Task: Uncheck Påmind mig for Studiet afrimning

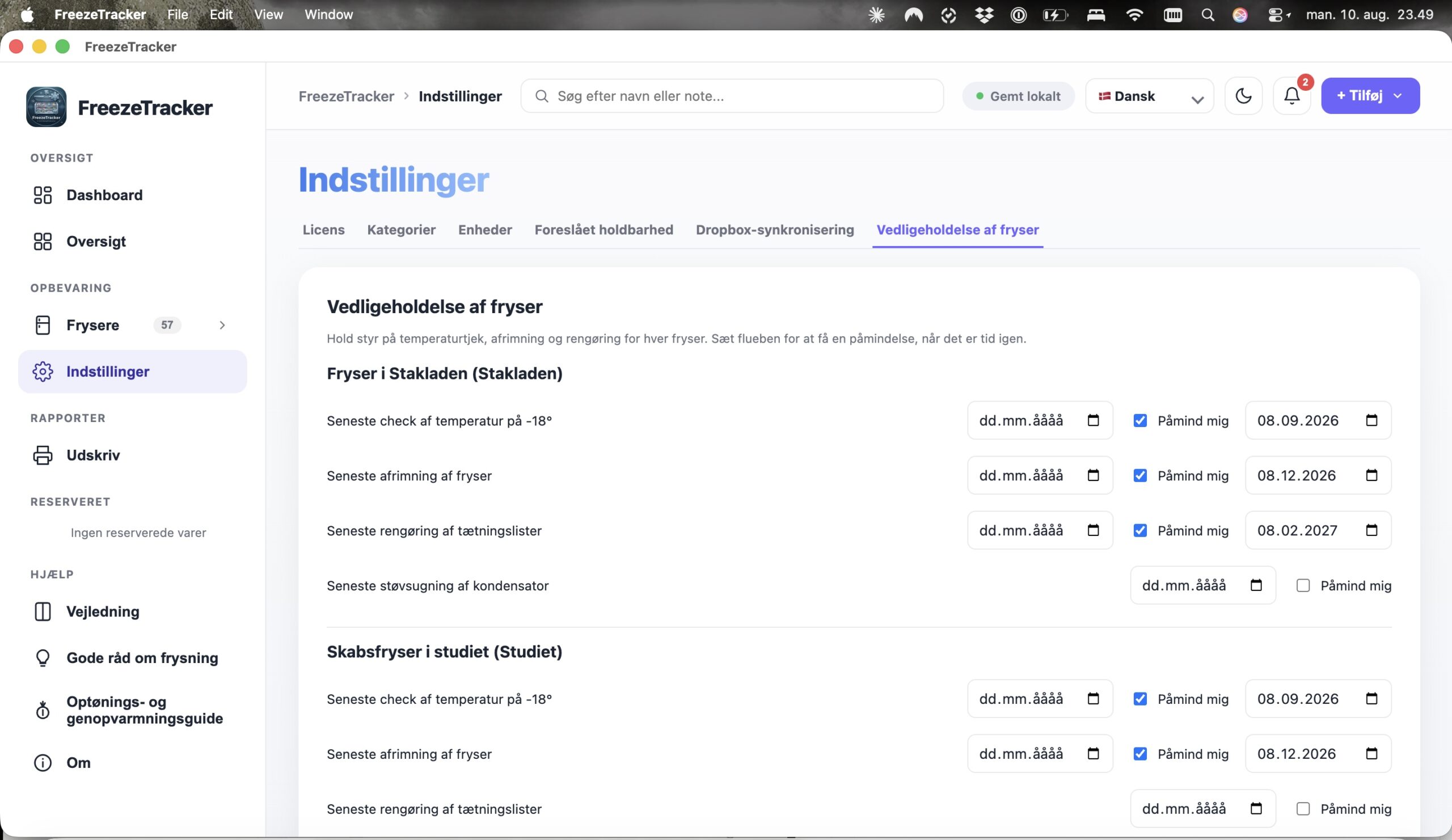Action: tap(1139, 754)
